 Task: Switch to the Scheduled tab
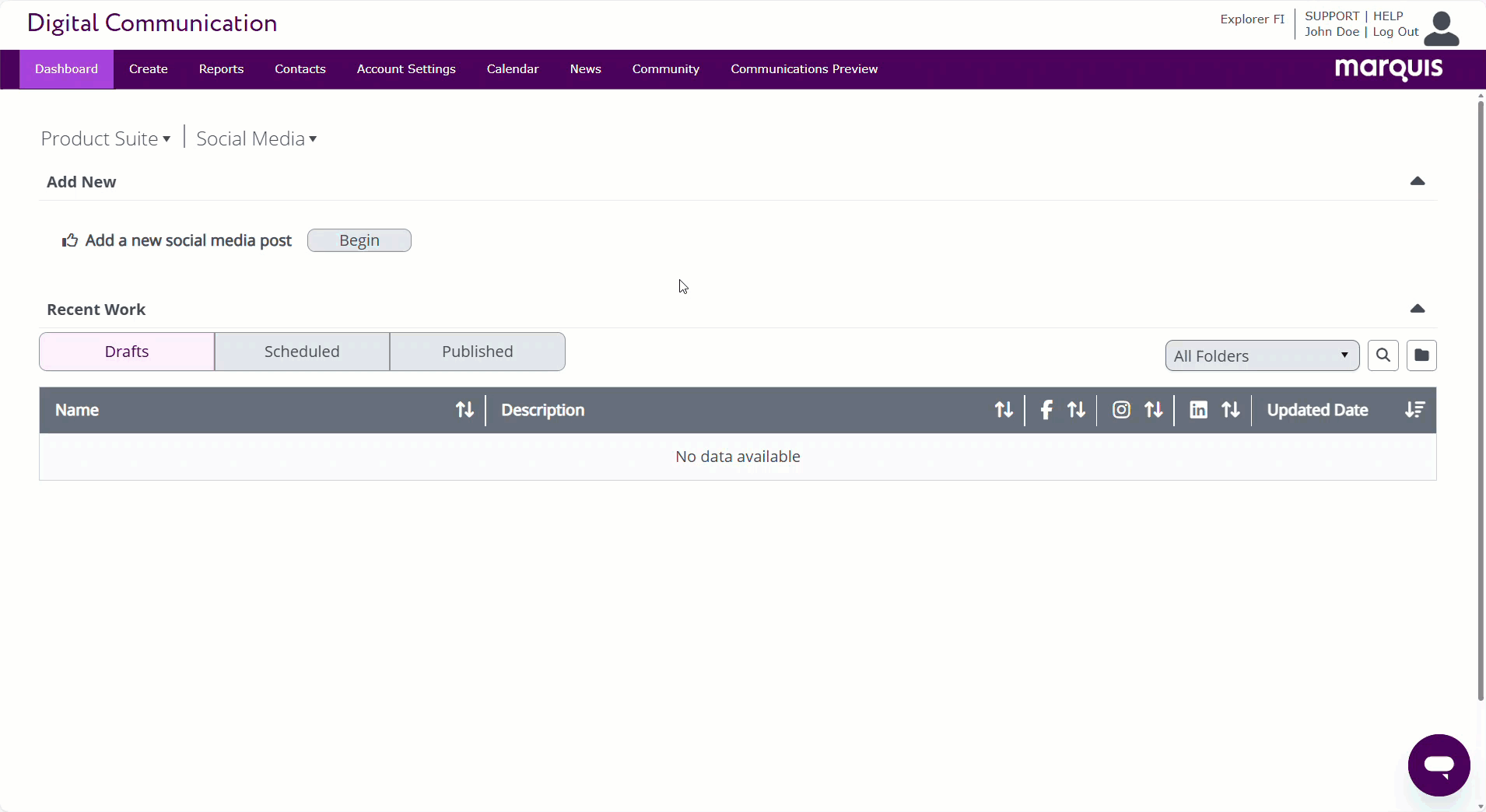coord(302,352)
